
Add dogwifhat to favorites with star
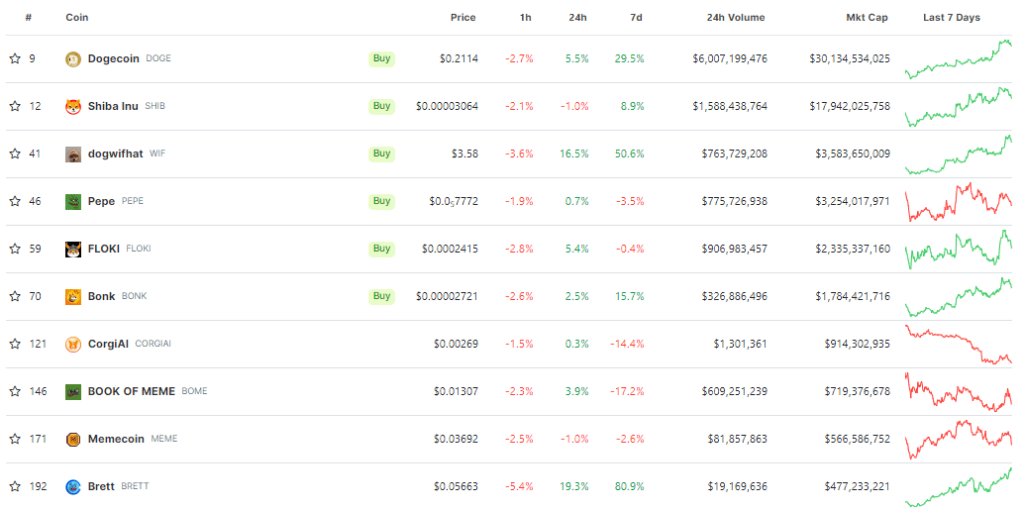pyautogui.click(x=14, y=154)
